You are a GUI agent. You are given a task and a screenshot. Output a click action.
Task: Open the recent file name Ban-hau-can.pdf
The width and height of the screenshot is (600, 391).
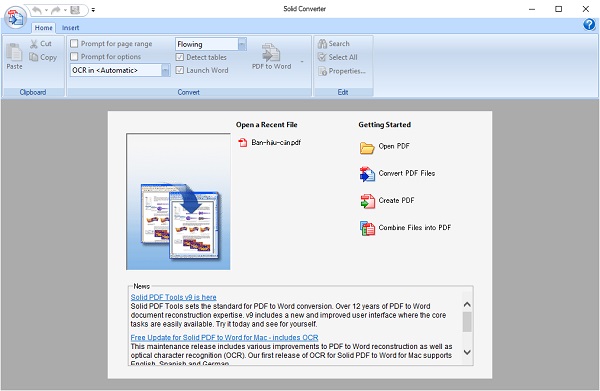point(276,143)
